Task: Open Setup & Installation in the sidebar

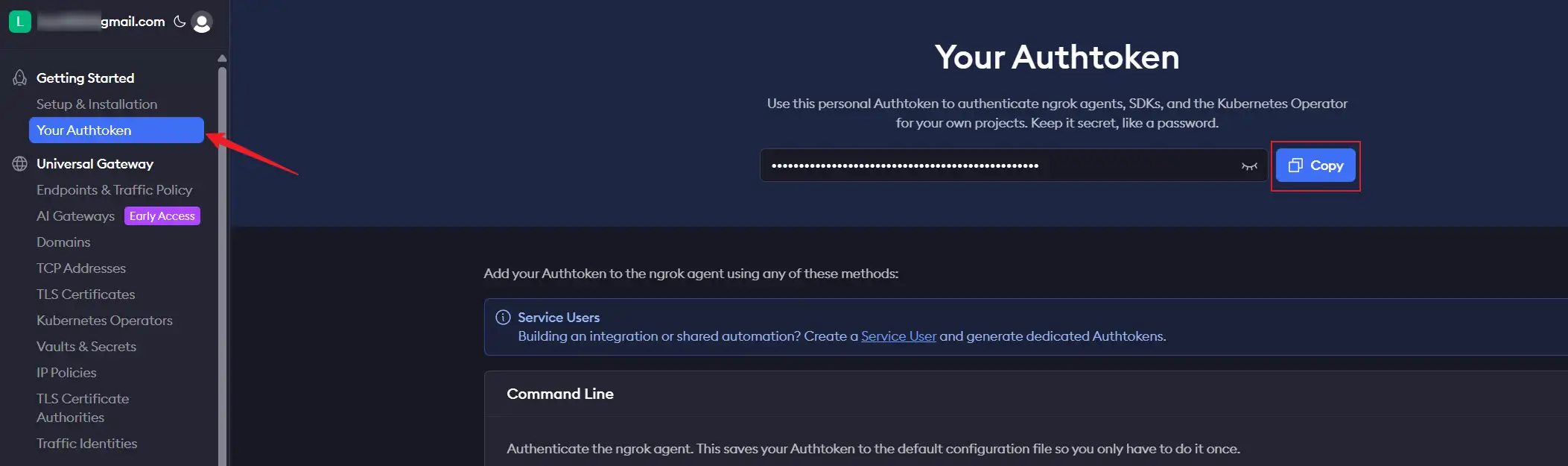Action: 97,104
